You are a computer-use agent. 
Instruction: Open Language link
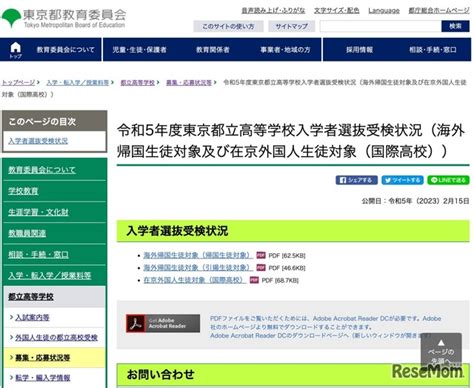click(x=384, y=11)
